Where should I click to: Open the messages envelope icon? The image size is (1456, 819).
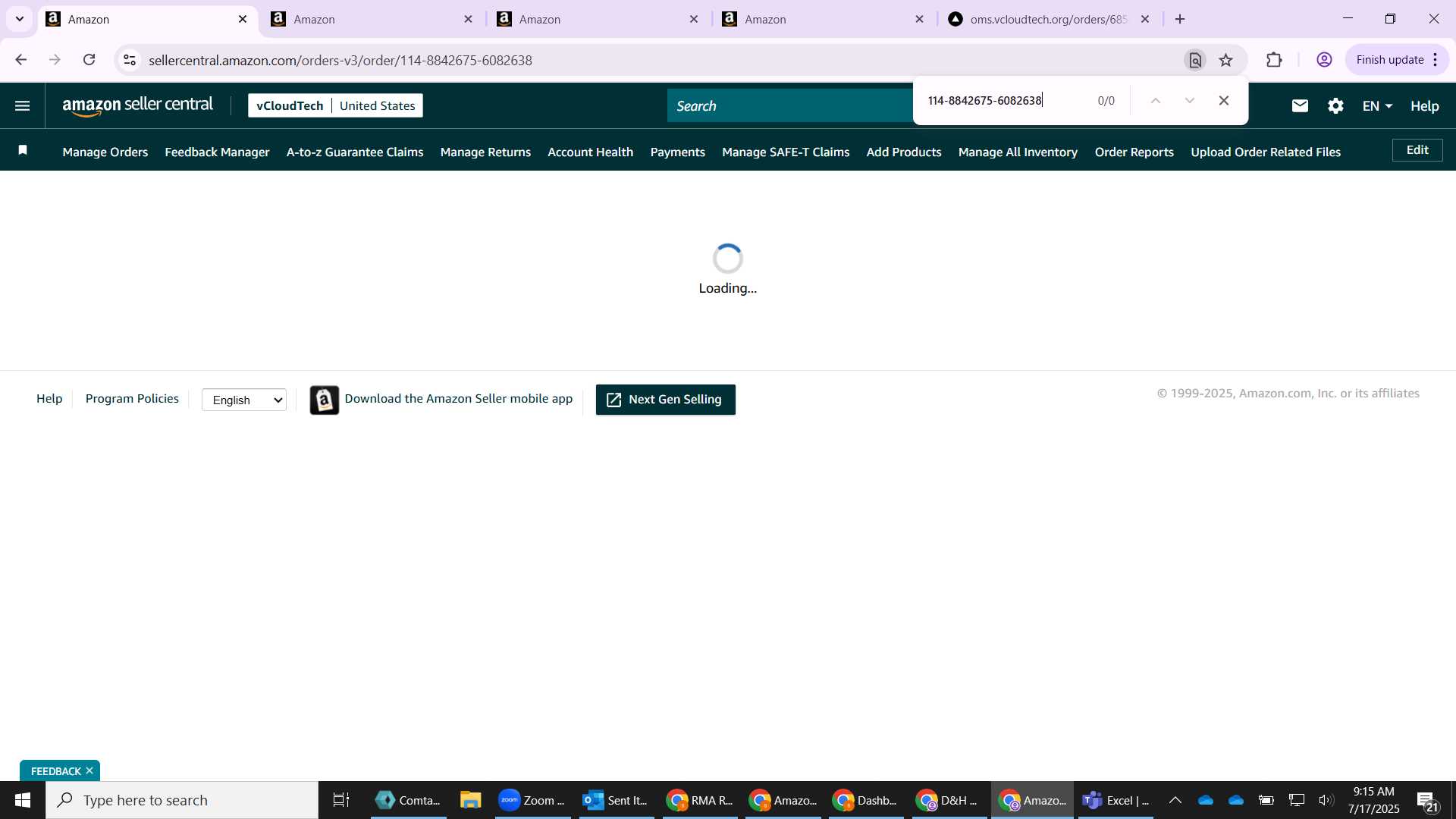[1300, 106]
